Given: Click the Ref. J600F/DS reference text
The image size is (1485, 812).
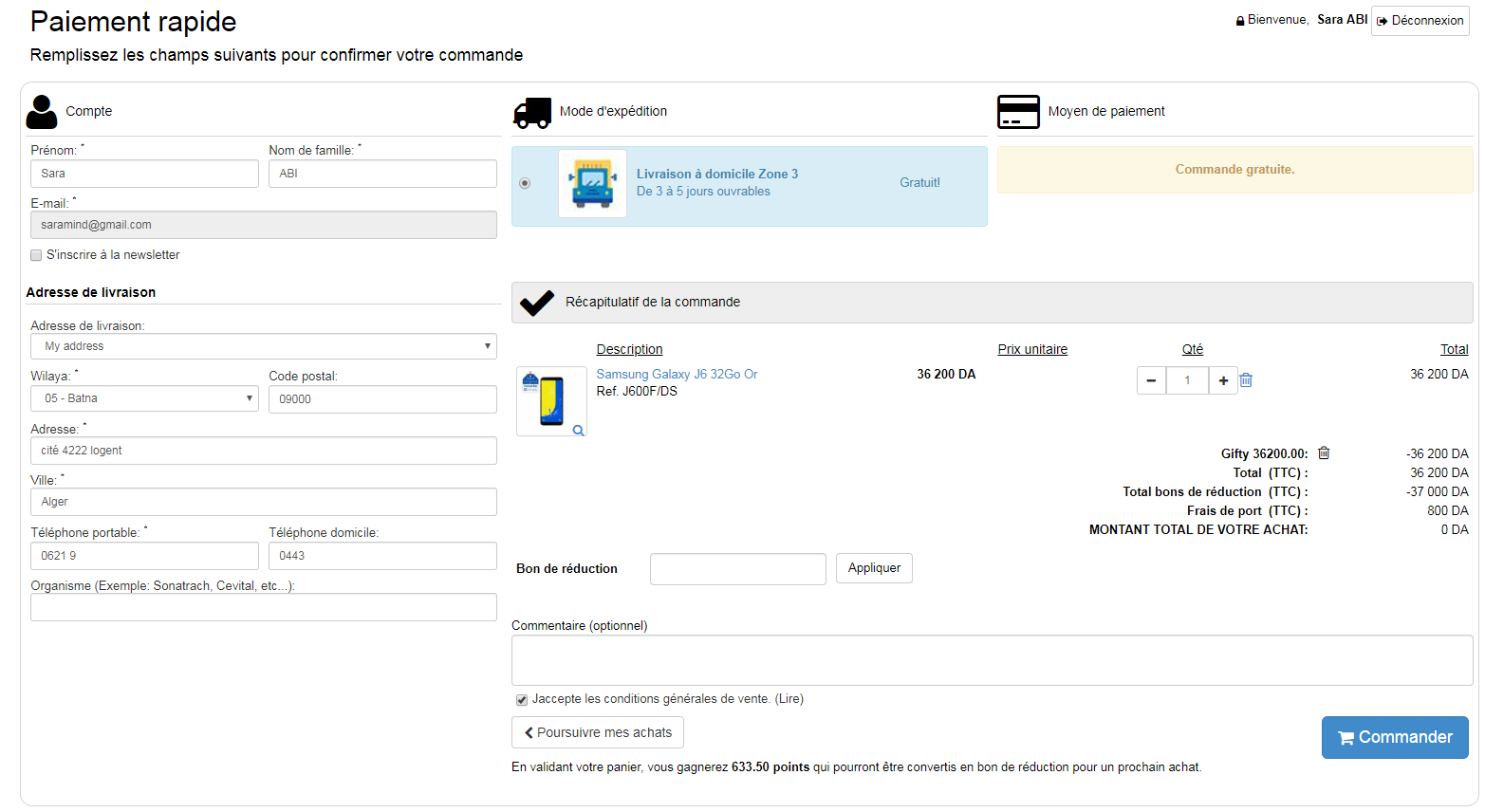Looking at the screenshot, I should click(637, 392).
